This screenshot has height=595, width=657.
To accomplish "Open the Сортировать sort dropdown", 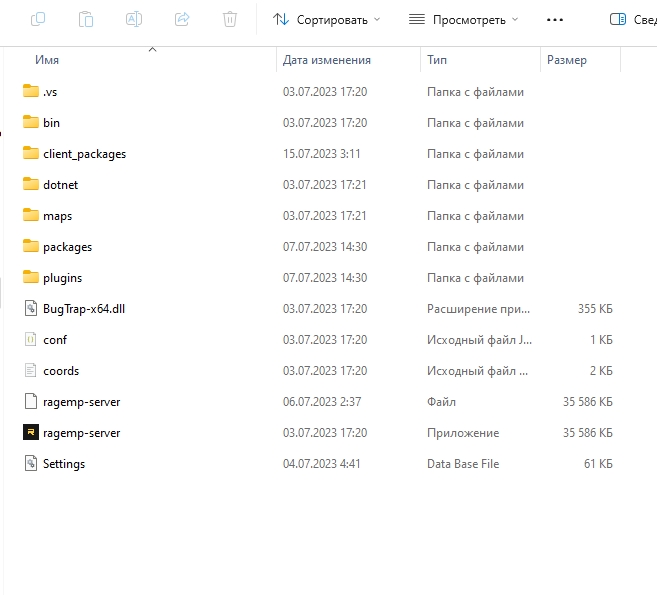I will (x=327, y=19).
